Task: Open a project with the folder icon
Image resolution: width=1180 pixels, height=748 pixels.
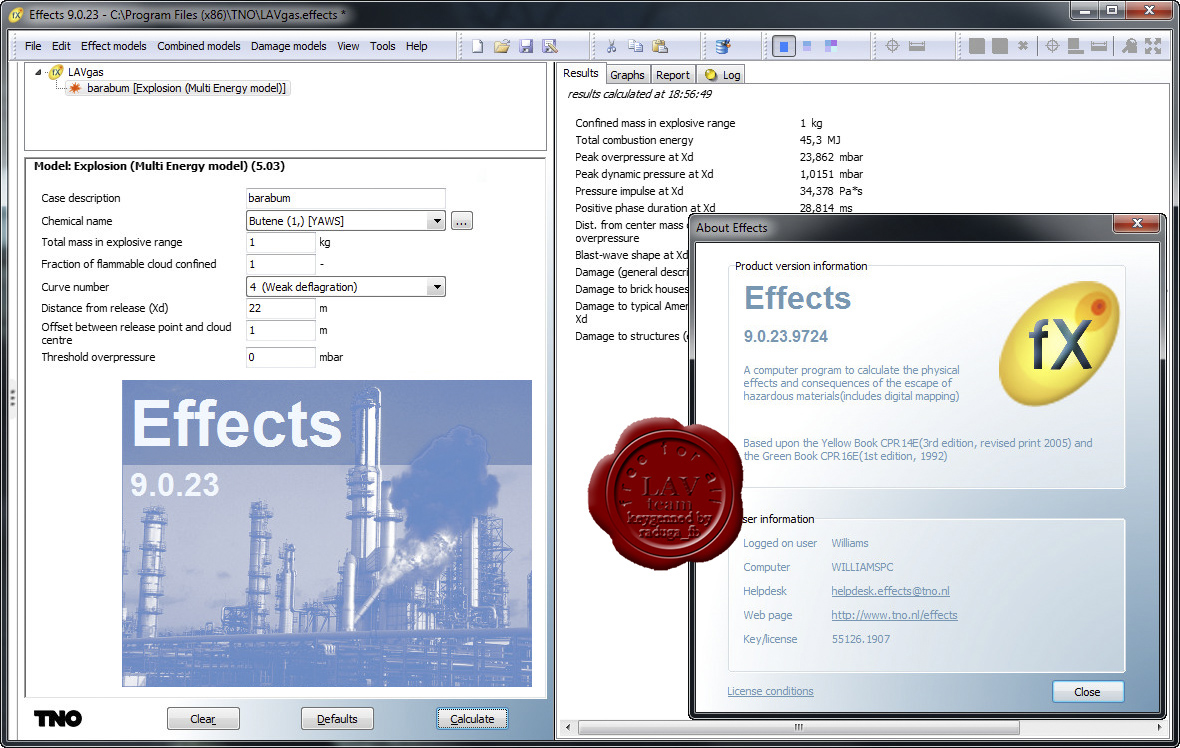Action: (502, 47)
